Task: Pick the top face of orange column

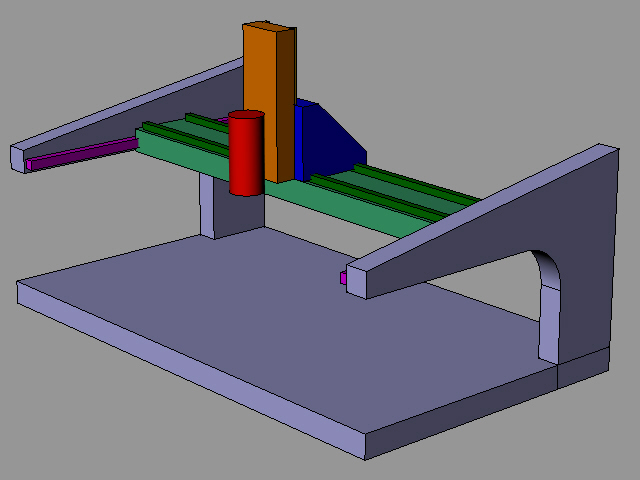Action: point(270,27)
